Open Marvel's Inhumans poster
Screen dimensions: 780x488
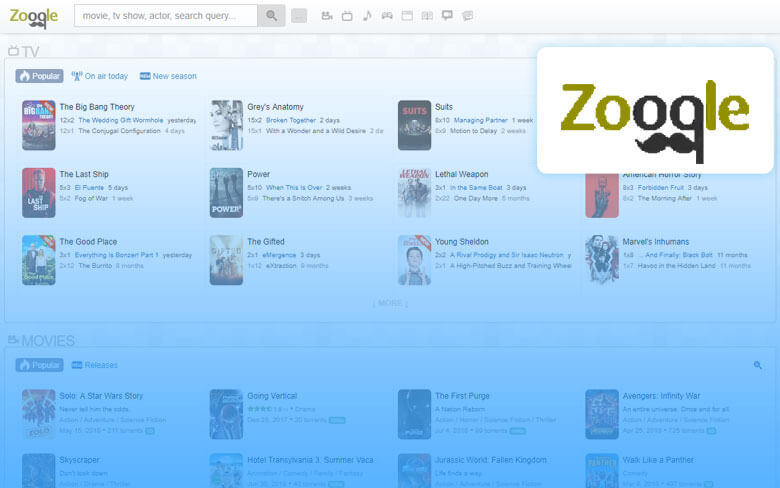coord(602,260)
